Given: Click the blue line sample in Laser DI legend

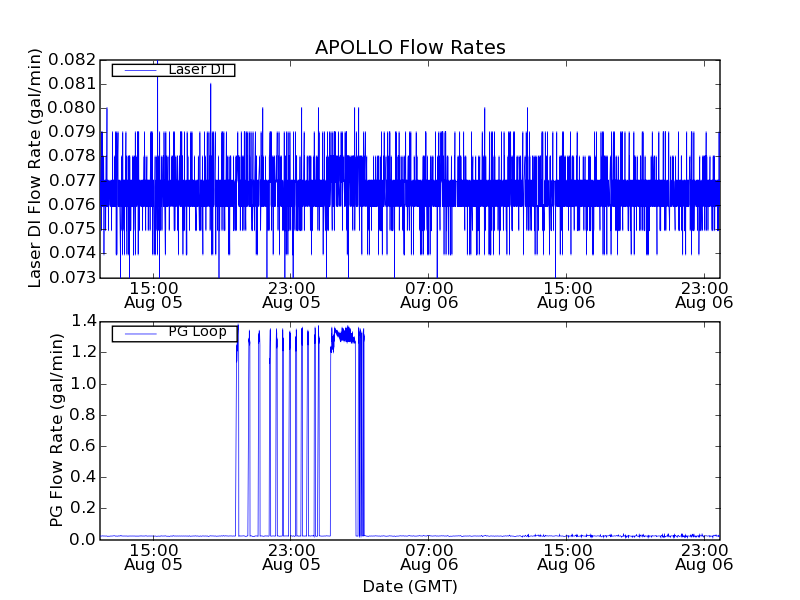Looking at the screenshot, I should [139, 70].
